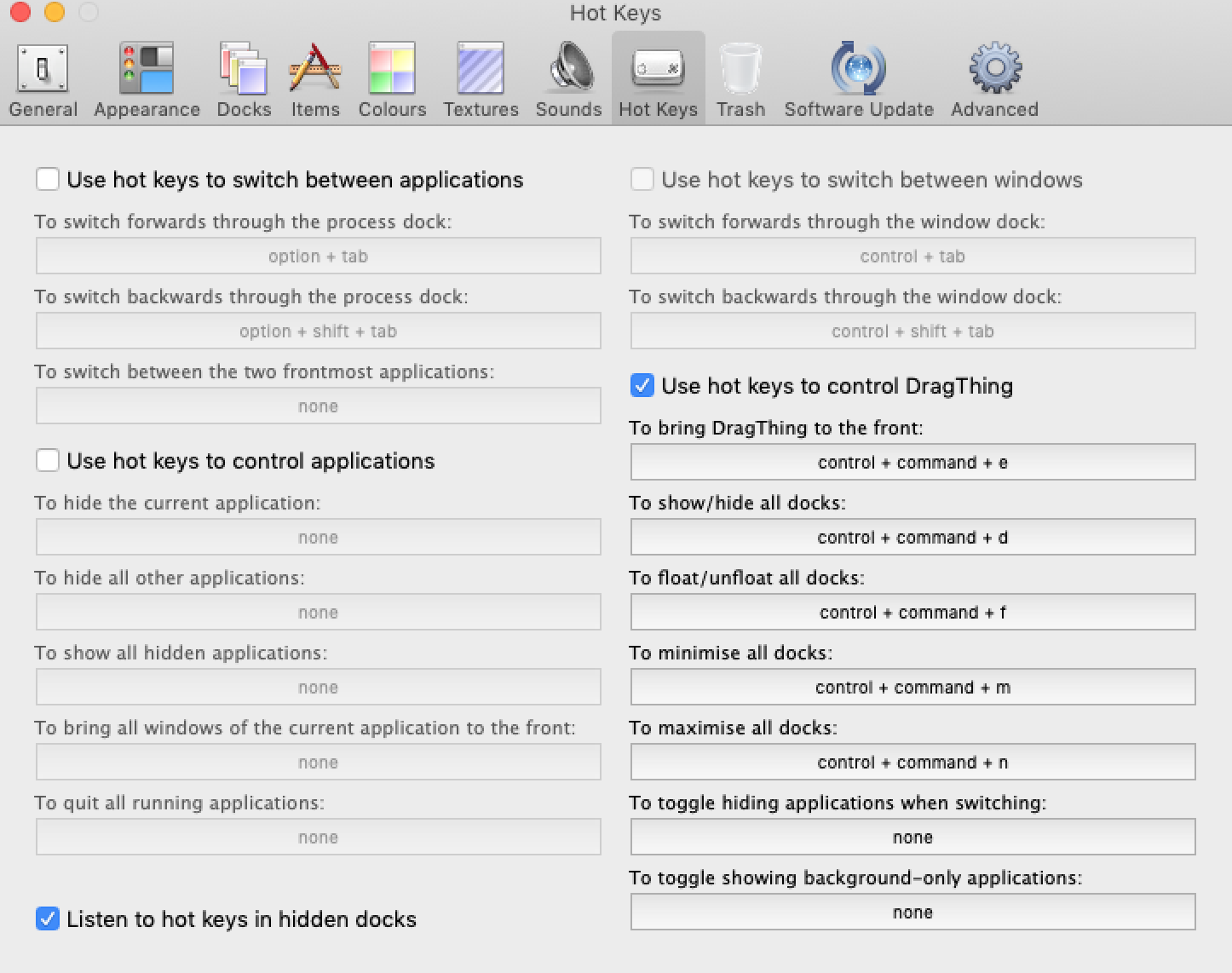Enable hot keys to switch between applications
The width and height of the screenshot is (1232, 973).
pos(48,180)
